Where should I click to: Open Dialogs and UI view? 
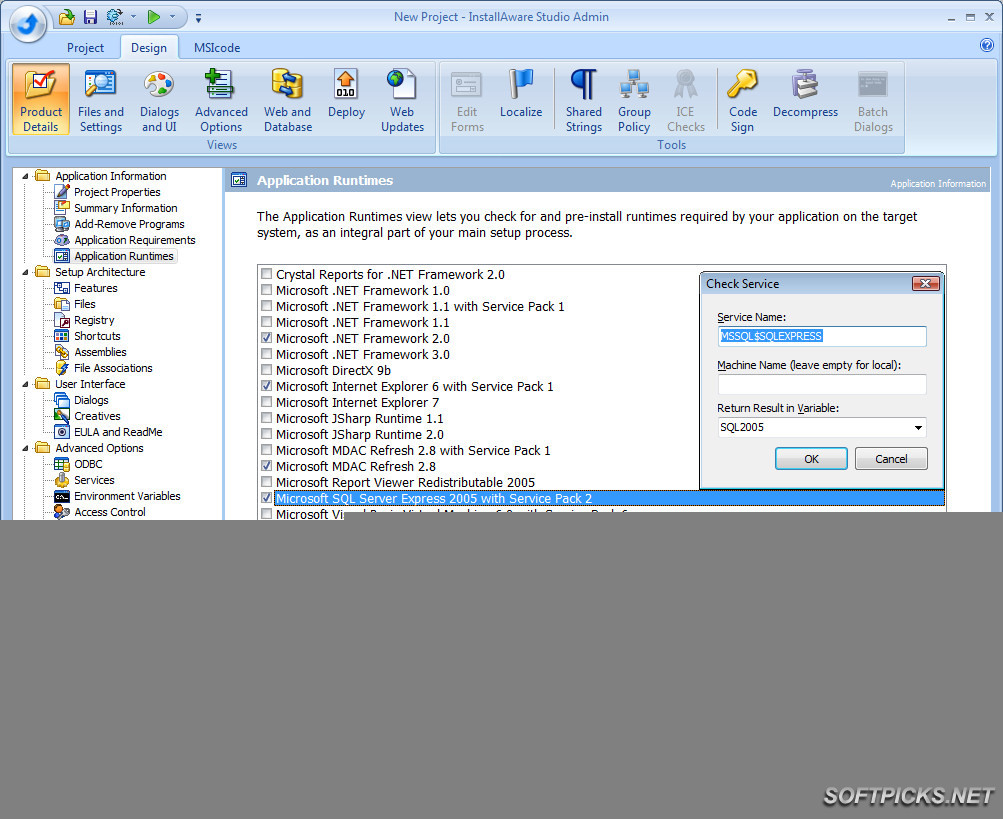159,100
